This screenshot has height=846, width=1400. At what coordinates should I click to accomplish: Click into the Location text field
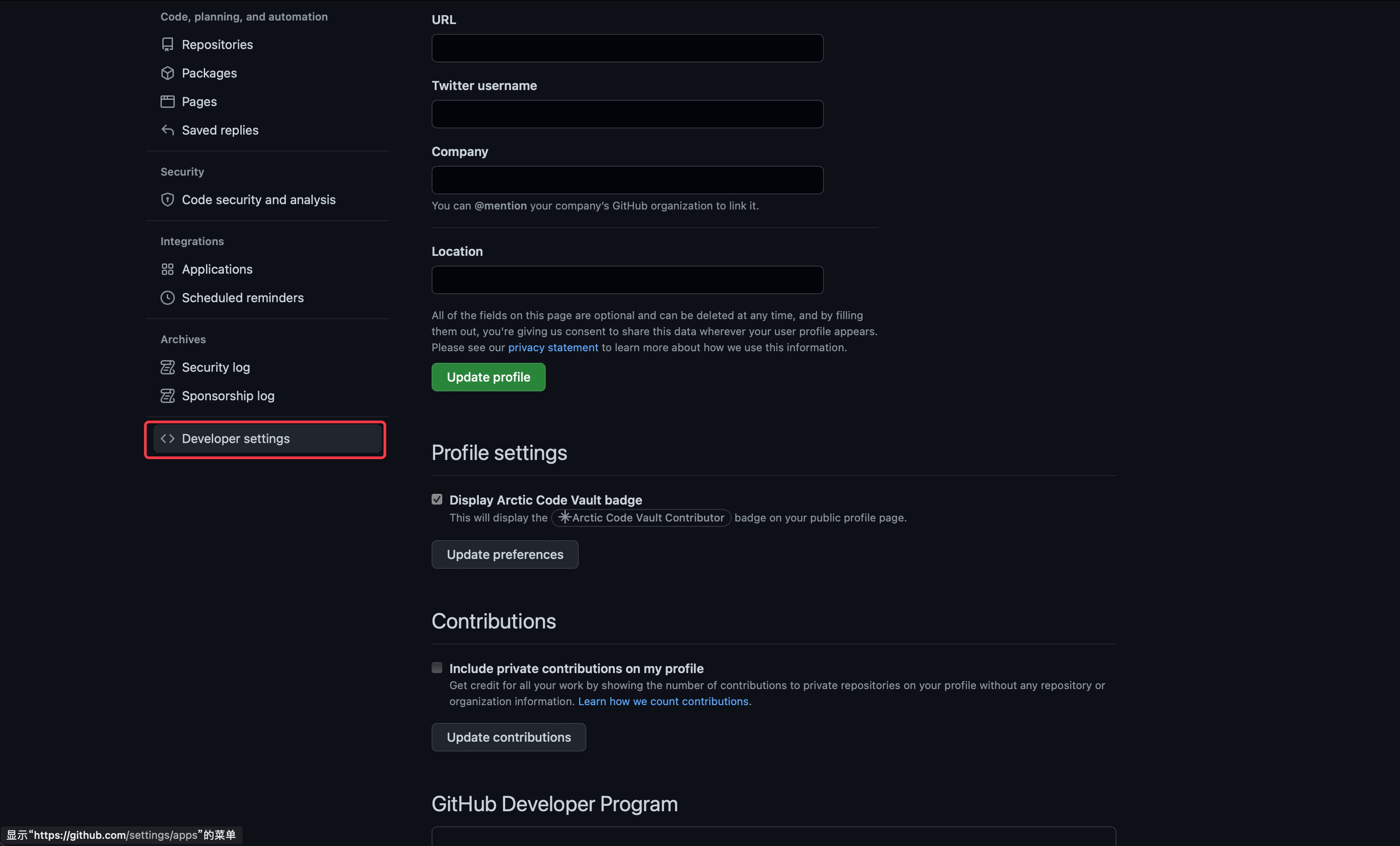click(627, 280)
